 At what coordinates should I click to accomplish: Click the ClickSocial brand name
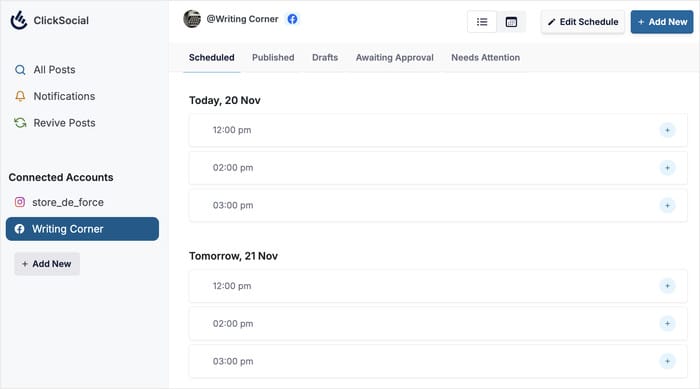[61, 21]
